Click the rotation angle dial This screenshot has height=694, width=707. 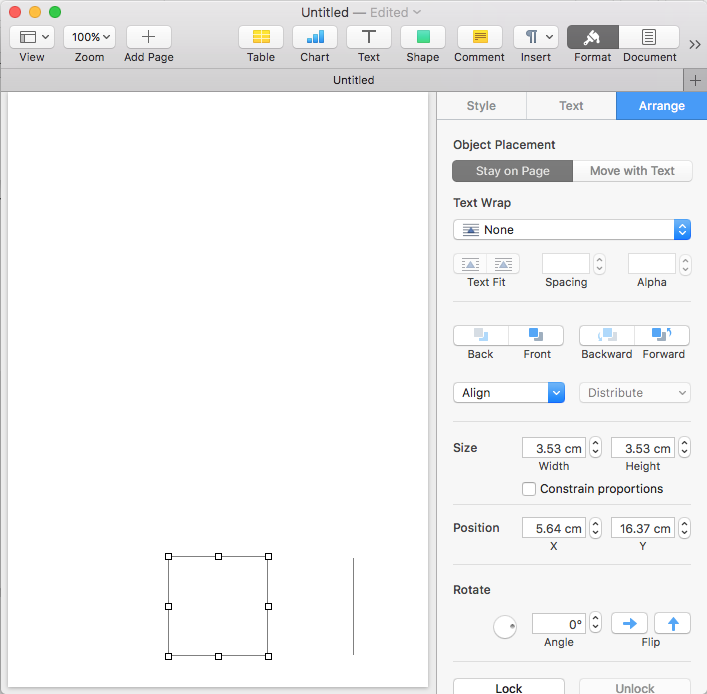pyautogui.click(x=505, y=627)
